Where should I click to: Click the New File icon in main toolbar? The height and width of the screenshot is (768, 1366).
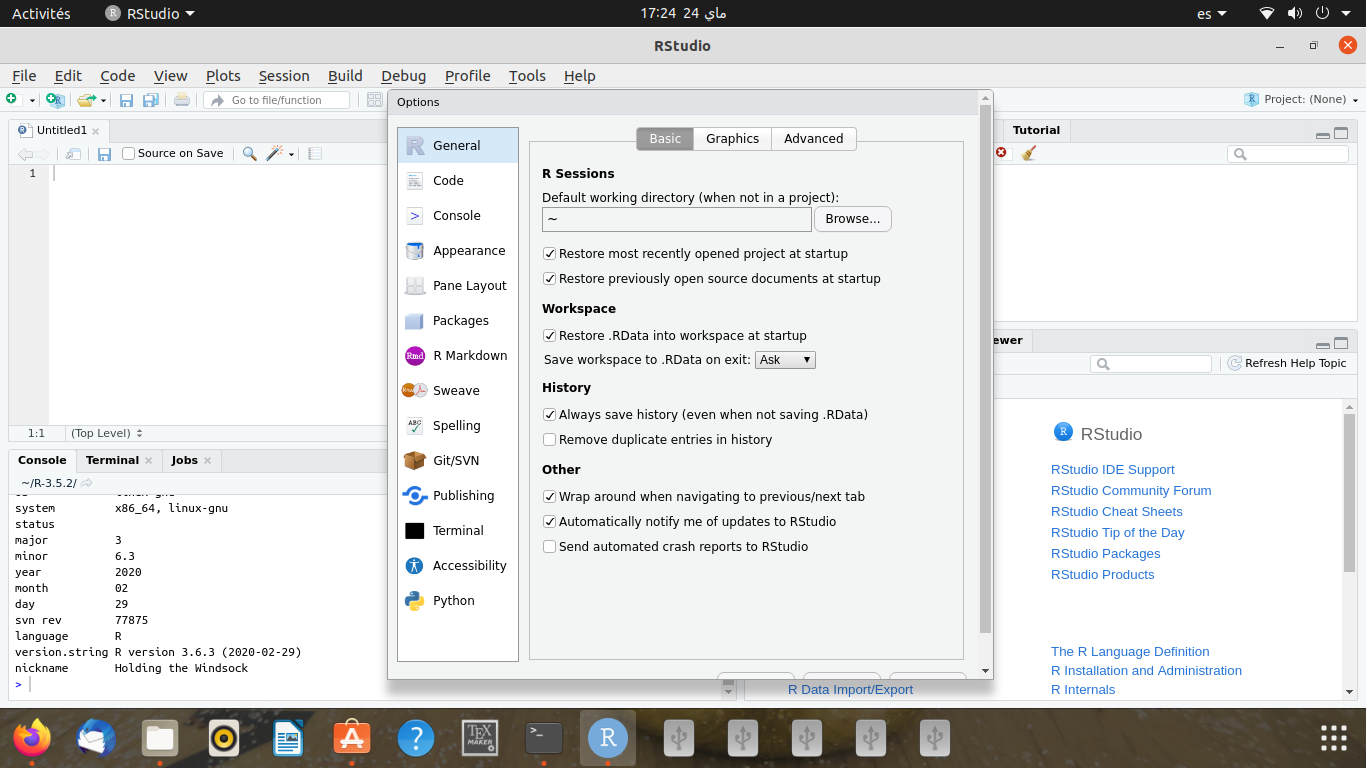pos(12,100)
